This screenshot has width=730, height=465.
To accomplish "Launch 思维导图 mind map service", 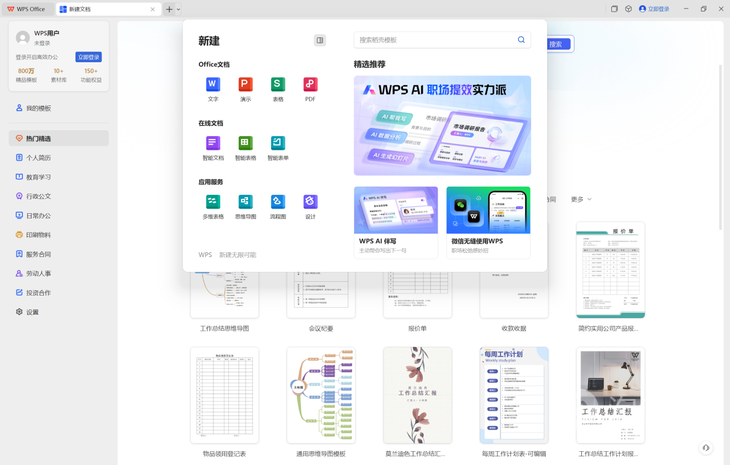I will coord(245,207).
